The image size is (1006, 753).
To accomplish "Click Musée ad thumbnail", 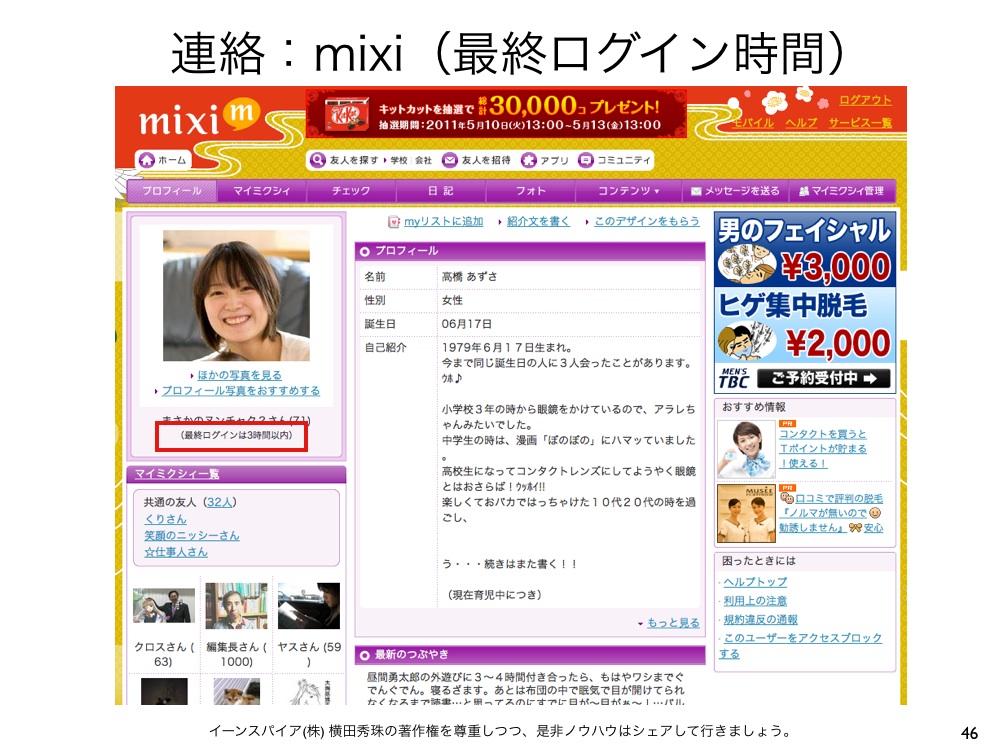I will tap(746, 514).
